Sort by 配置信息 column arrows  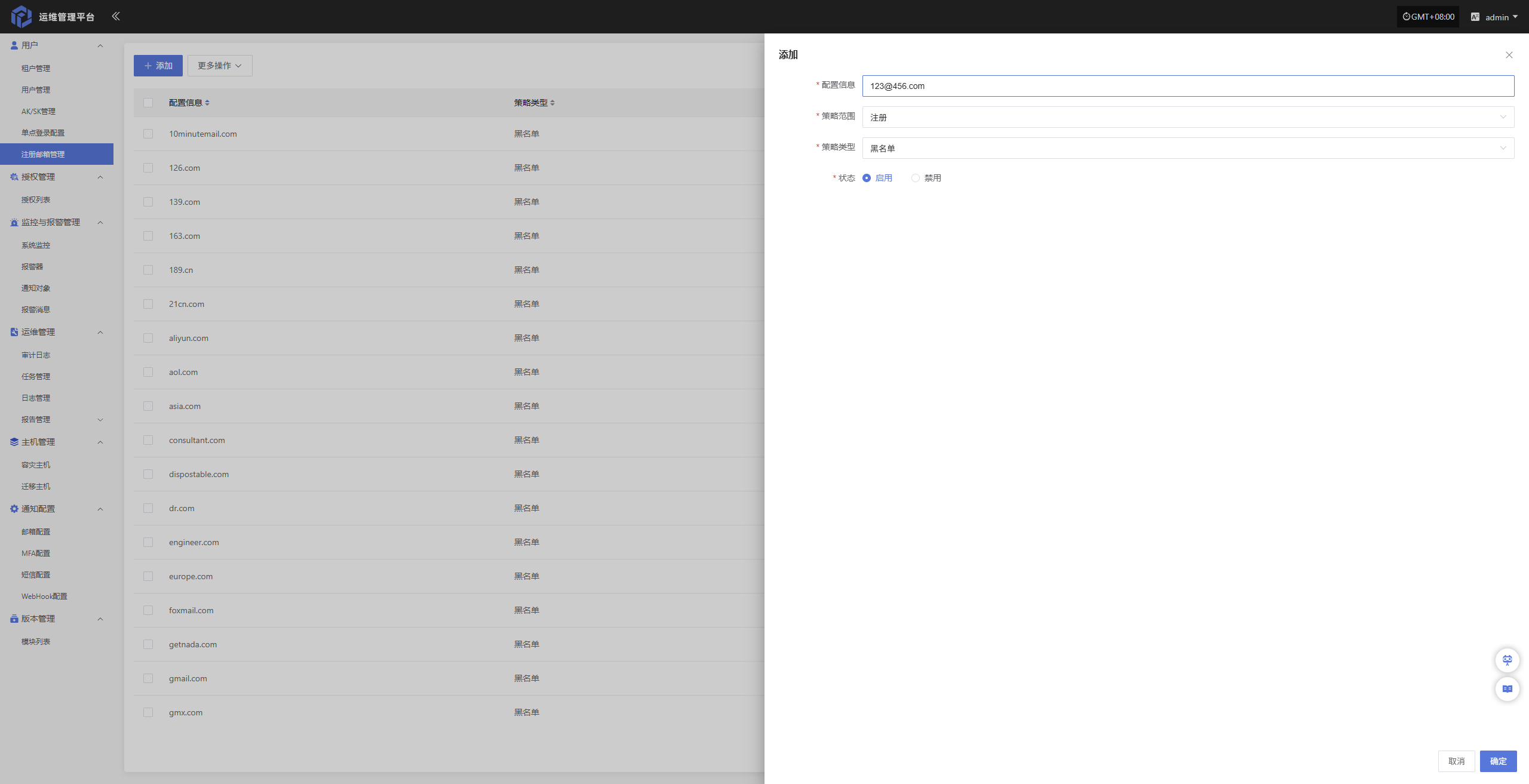207,103
